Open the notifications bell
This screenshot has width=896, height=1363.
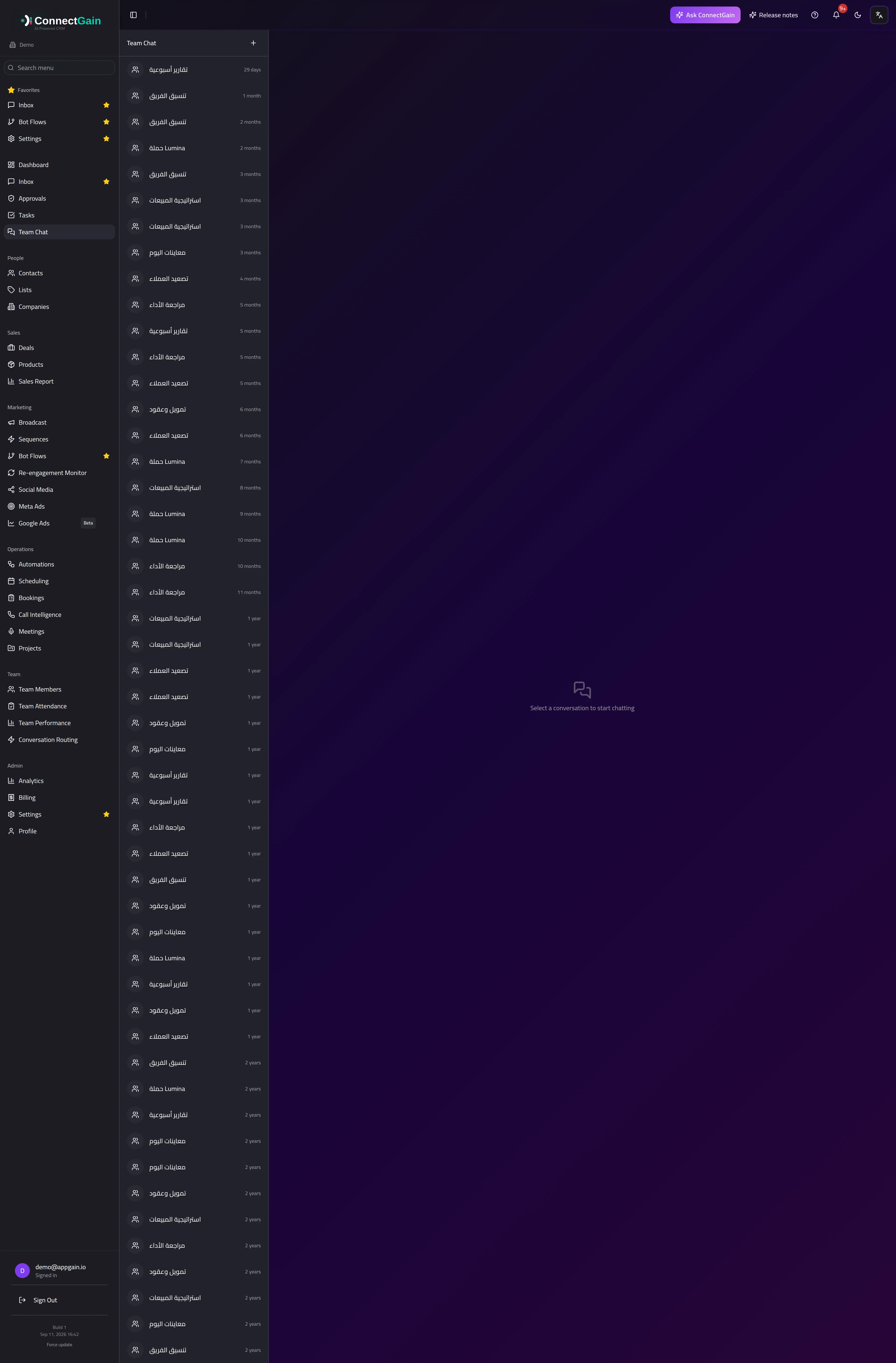point(836,15)
